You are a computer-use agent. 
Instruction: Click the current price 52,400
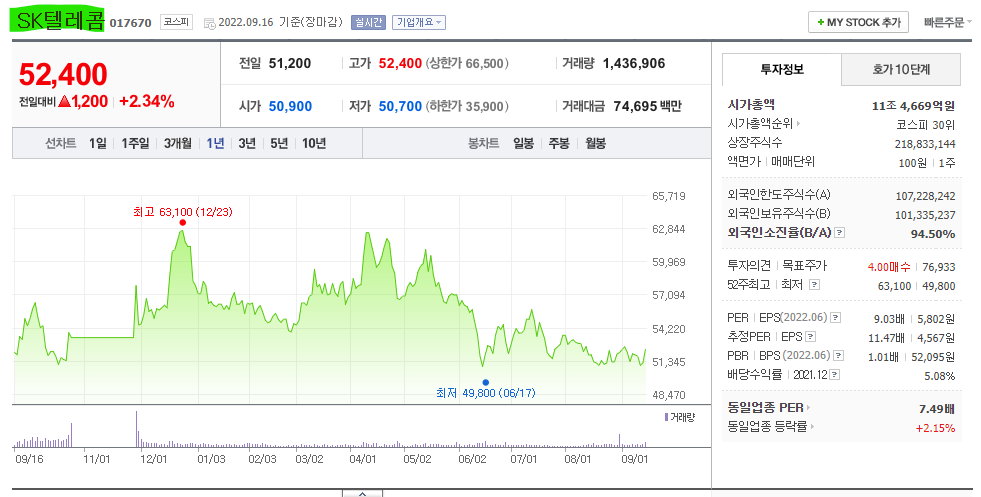pyautogui.click(x=63, y=74)
